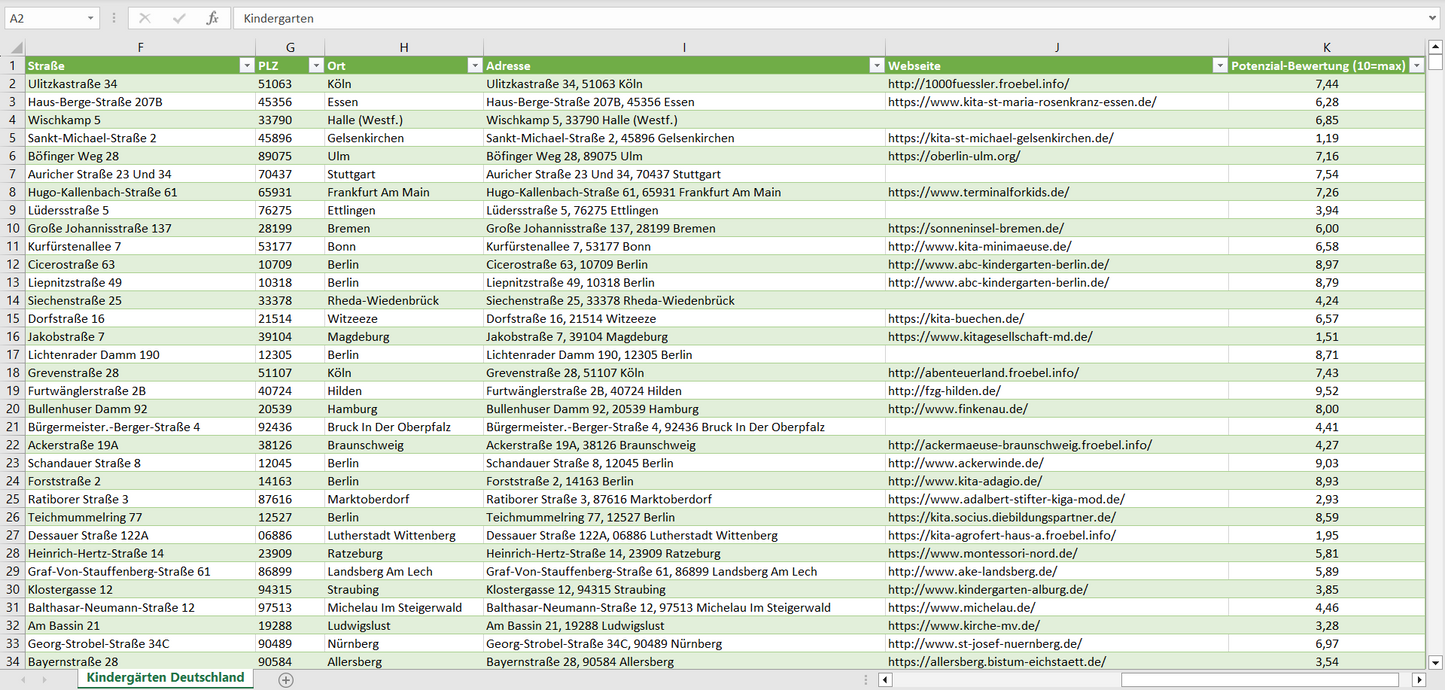This screenshot has height=690, width=1445.
Task: Click the horizontal scrollbar right arrow
Action: point(1418,680)
